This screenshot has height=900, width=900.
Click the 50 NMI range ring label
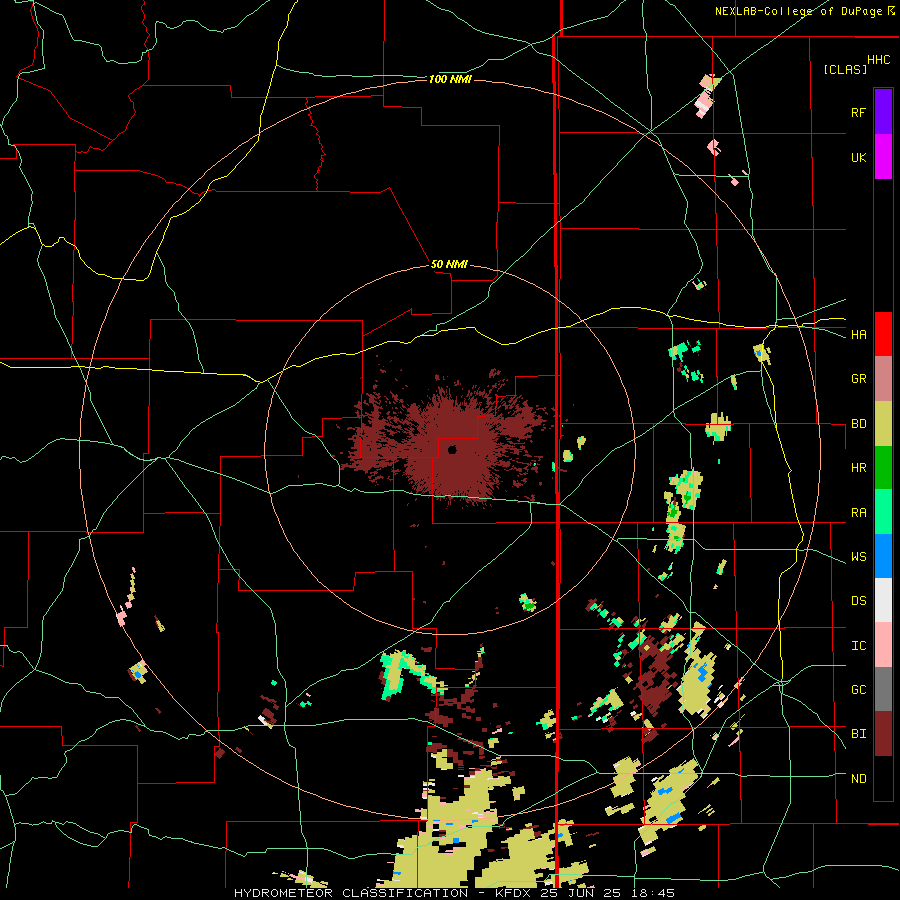(449, 264)
